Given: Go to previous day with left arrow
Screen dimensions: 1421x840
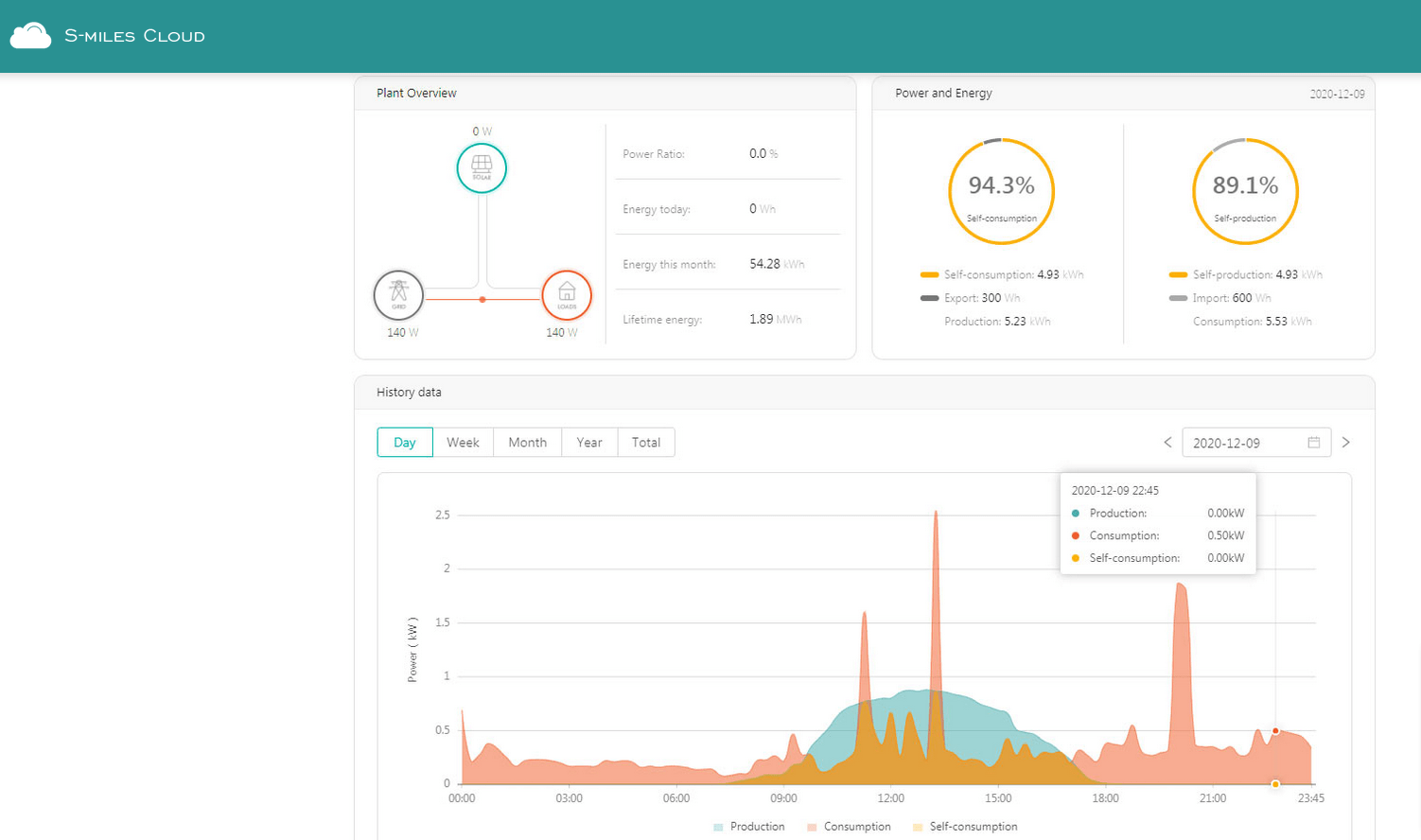Looking at the screenshot, I should coord(1167,442).
